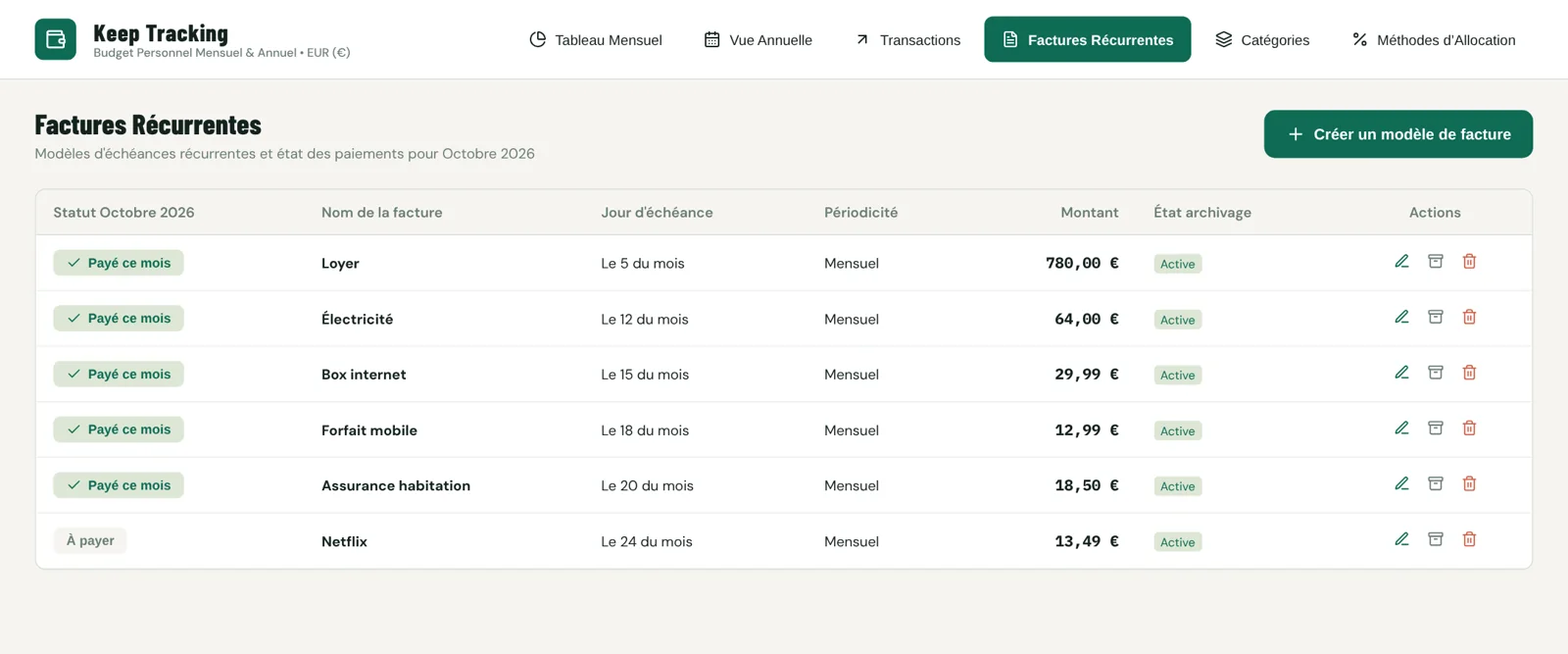Toggle Assurance habitation's Payé ce mois status
Image resolution: width=1568 pixels, height=654 pixels.
pyautogui.click(x=119, y=485)
